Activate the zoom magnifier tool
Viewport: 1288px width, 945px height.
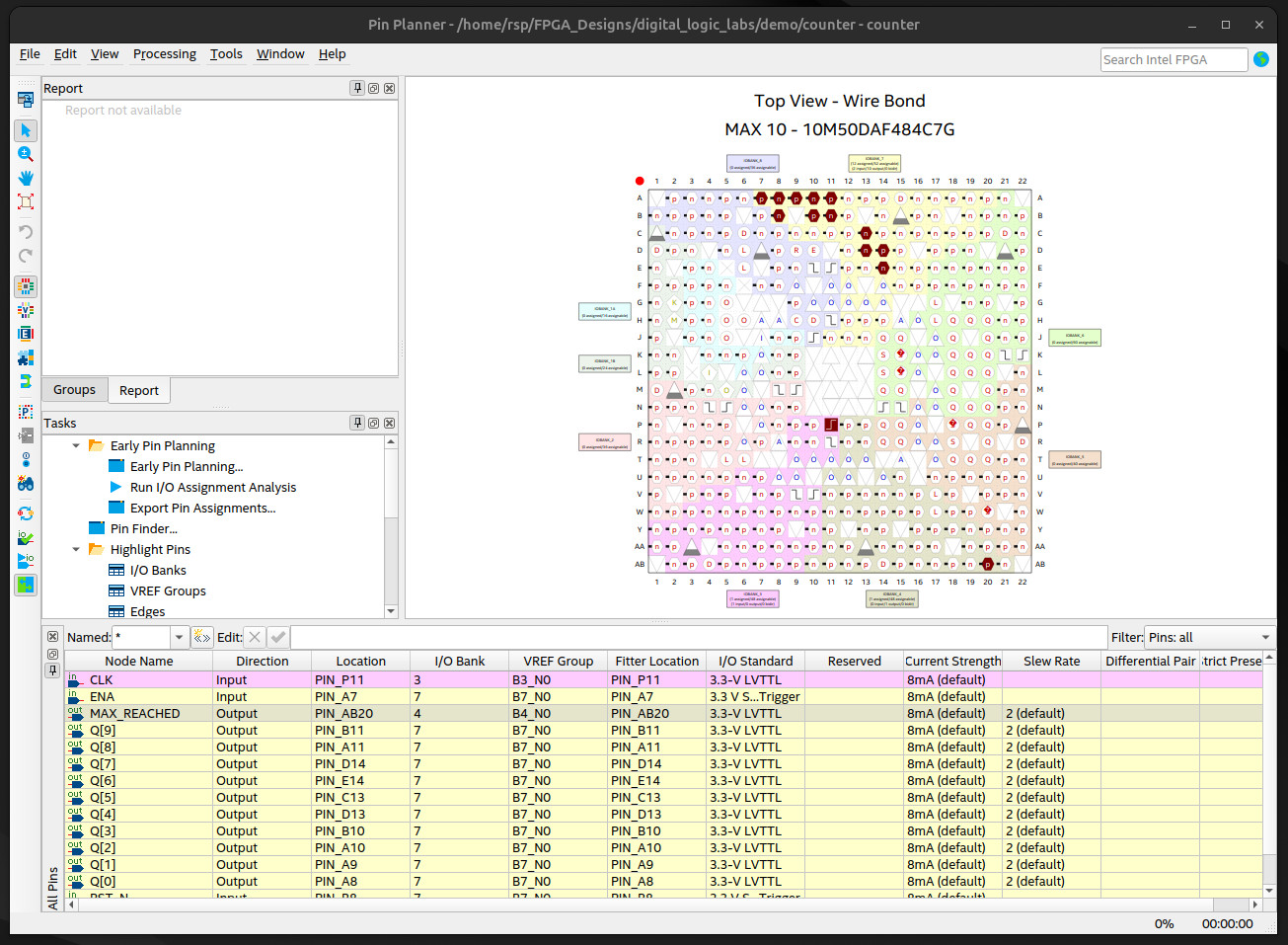coord(26,154)
